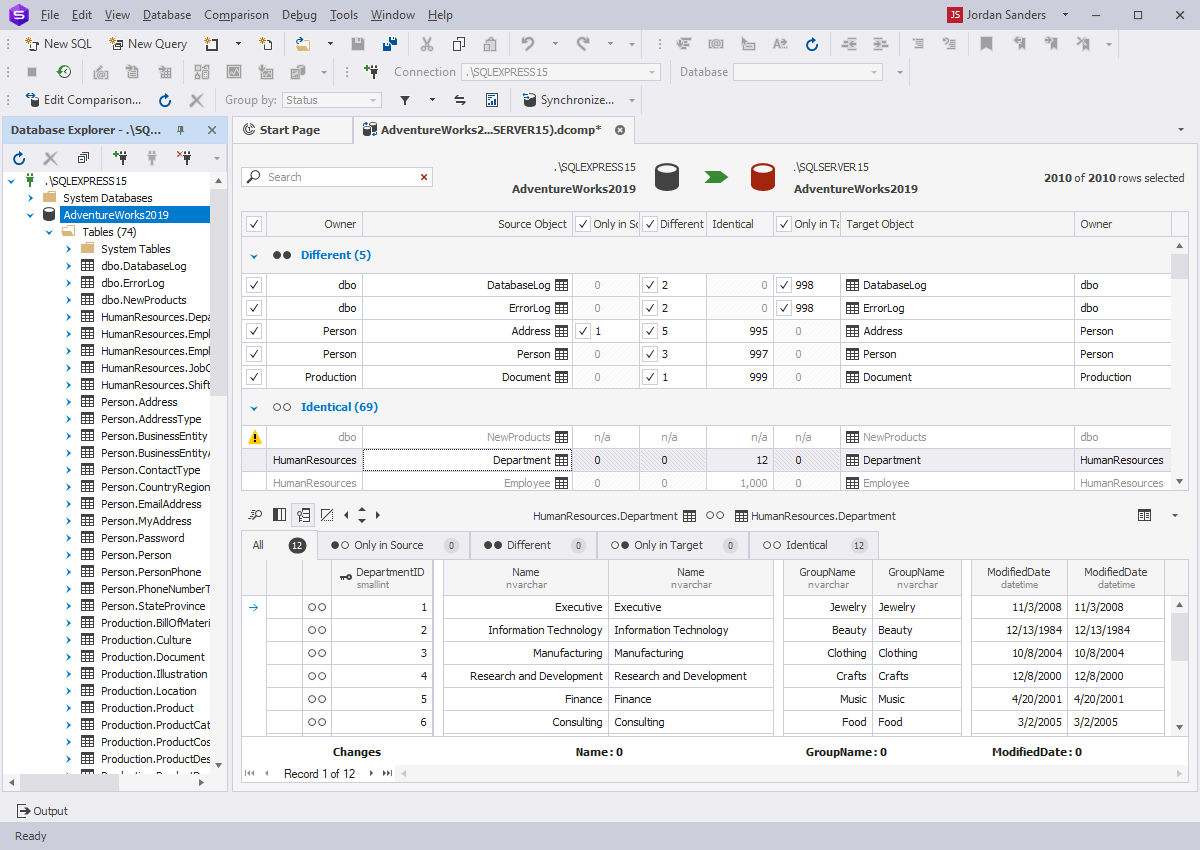Viewport: 1200px width, 850px height.
Task: Uncheck the ErrorLog row checkbox
Action: [x=254, y=308]
